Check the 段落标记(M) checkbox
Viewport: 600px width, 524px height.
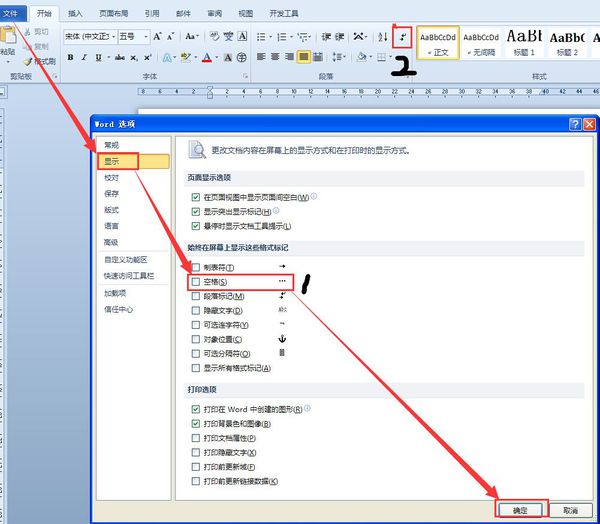pyautogui.click(x=196, y=296)
